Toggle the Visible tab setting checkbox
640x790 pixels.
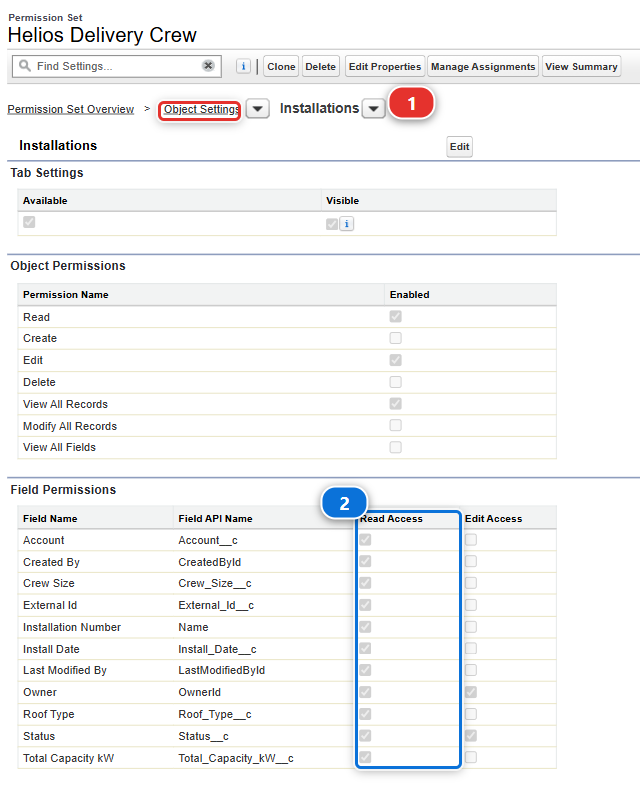pyautogui.click(x=332, y=224)
